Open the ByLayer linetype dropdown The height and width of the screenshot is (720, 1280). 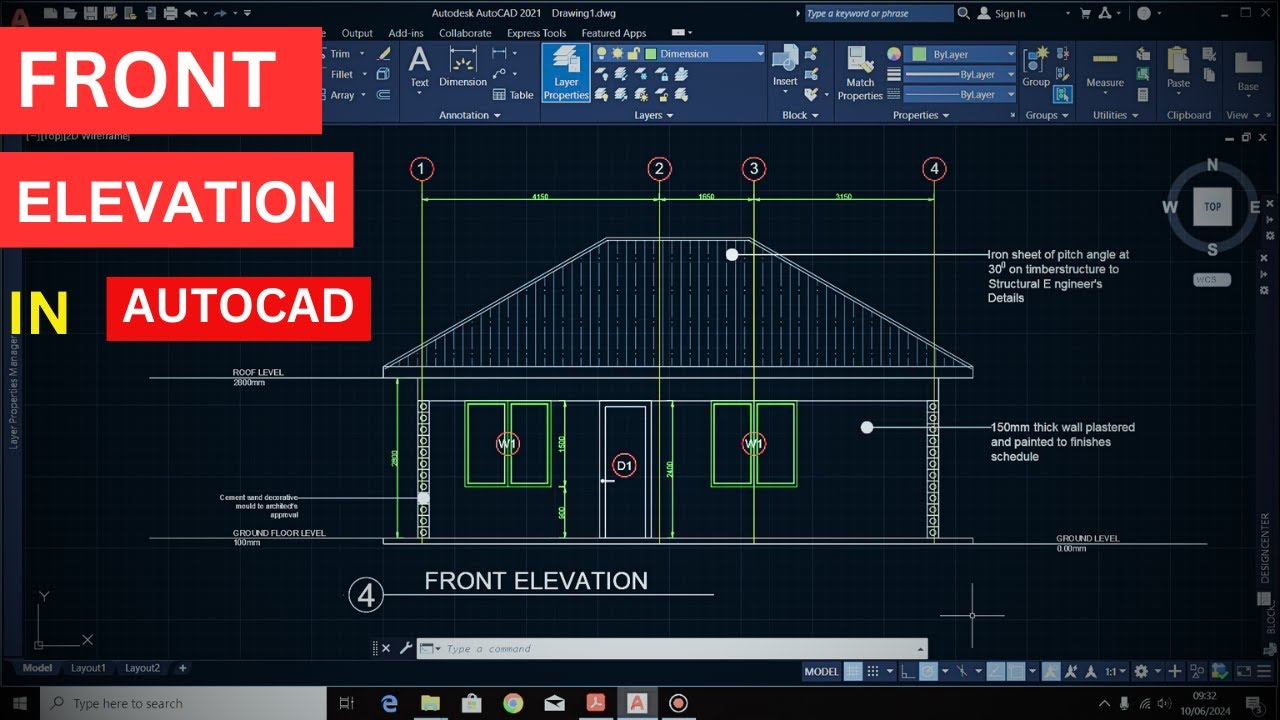coord(1011,94)
